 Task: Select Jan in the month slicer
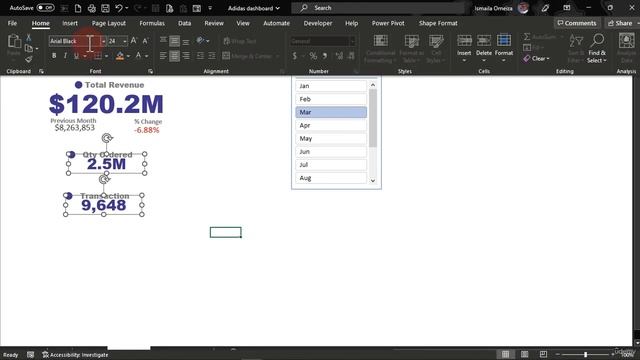[x=331, y=86]
